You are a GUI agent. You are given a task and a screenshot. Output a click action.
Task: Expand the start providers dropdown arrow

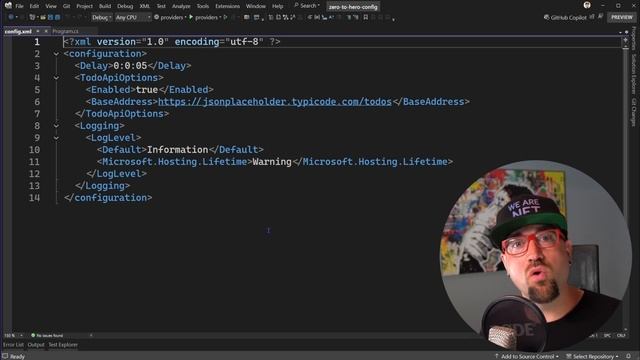(220, 17)
